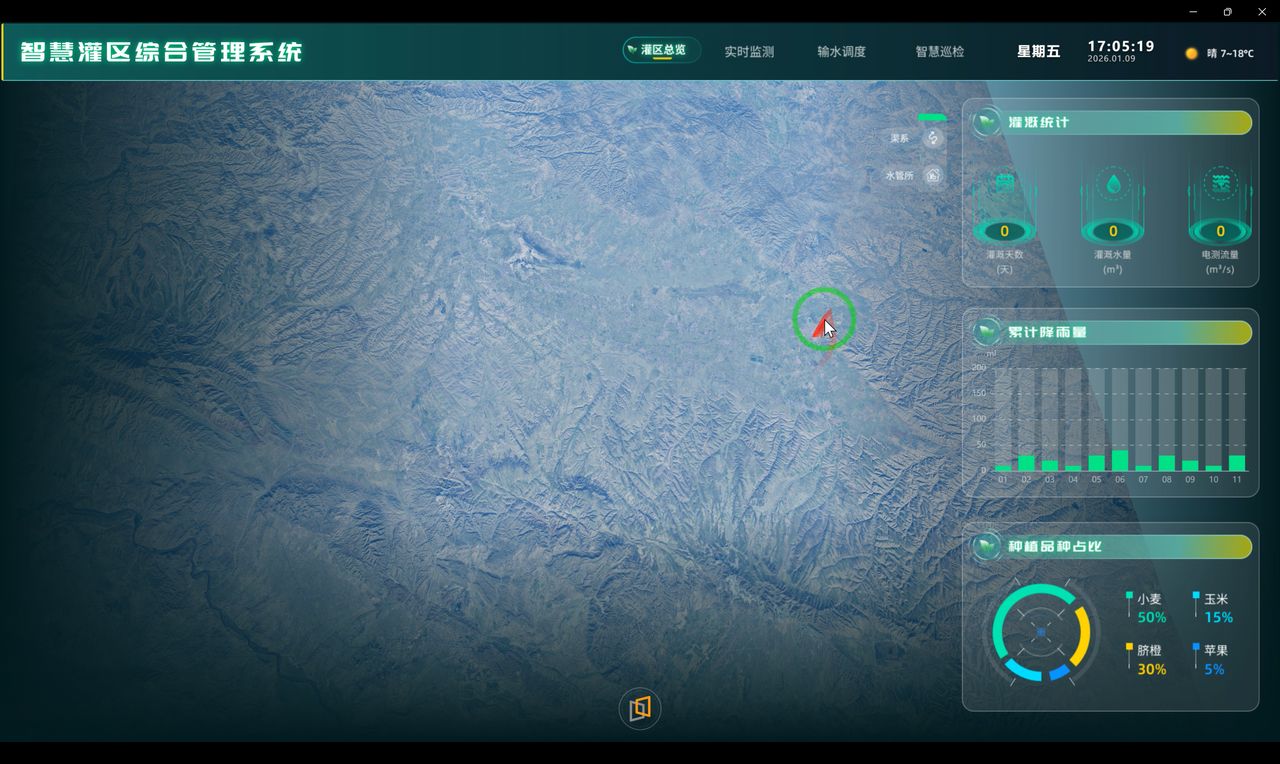Click the rainfall bar for month 02

(x=1026, y=463)
